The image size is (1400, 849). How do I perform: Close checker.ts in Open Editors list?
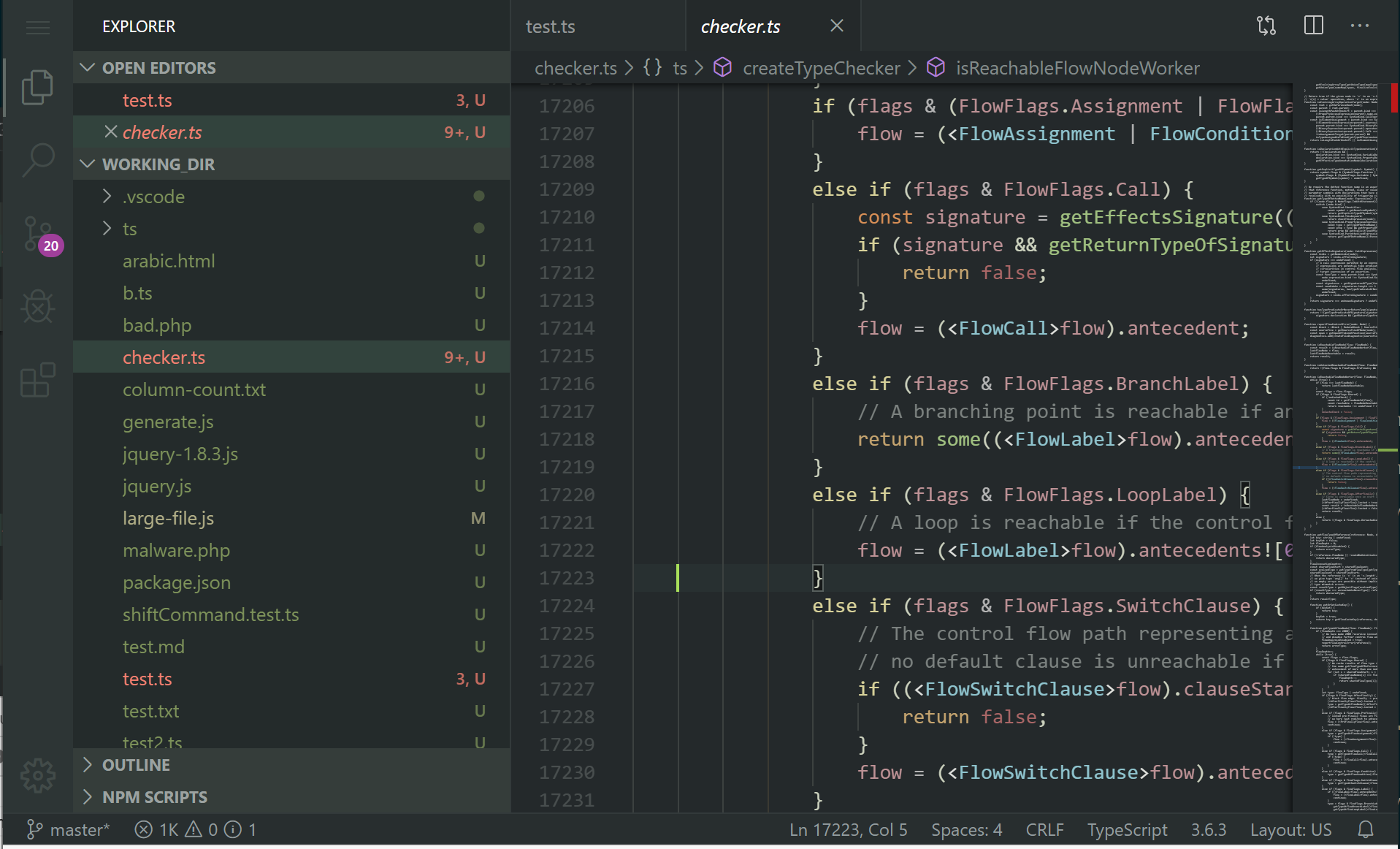click(x=111, y=132)
